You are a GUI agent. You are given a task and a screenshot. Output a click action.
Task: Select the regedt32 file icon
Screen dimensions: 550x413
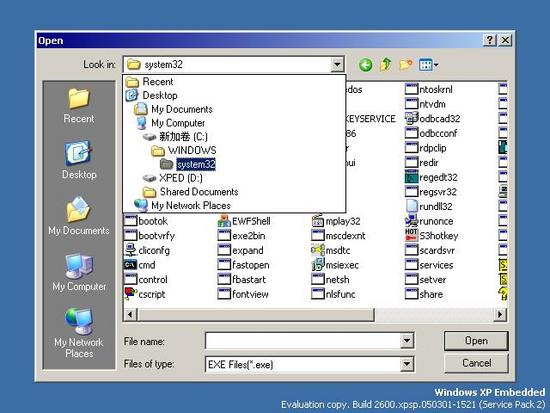click(x=411, y=177)
